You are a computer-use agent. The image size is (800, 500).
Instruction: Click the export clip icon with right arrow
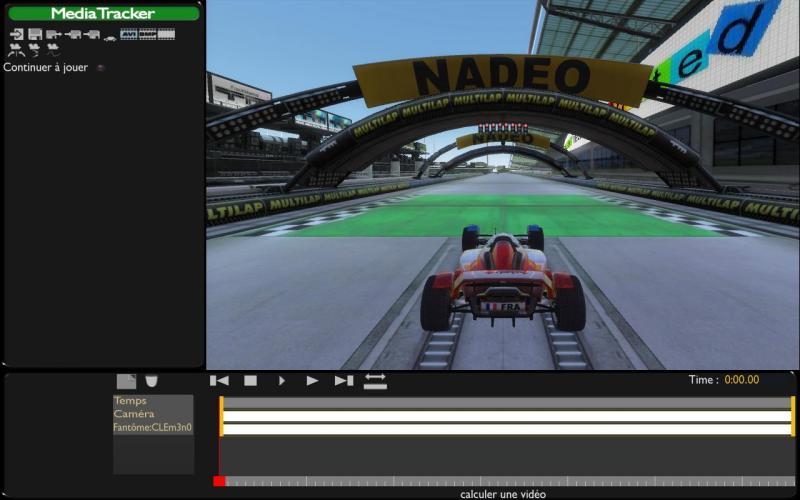point(54,34)
